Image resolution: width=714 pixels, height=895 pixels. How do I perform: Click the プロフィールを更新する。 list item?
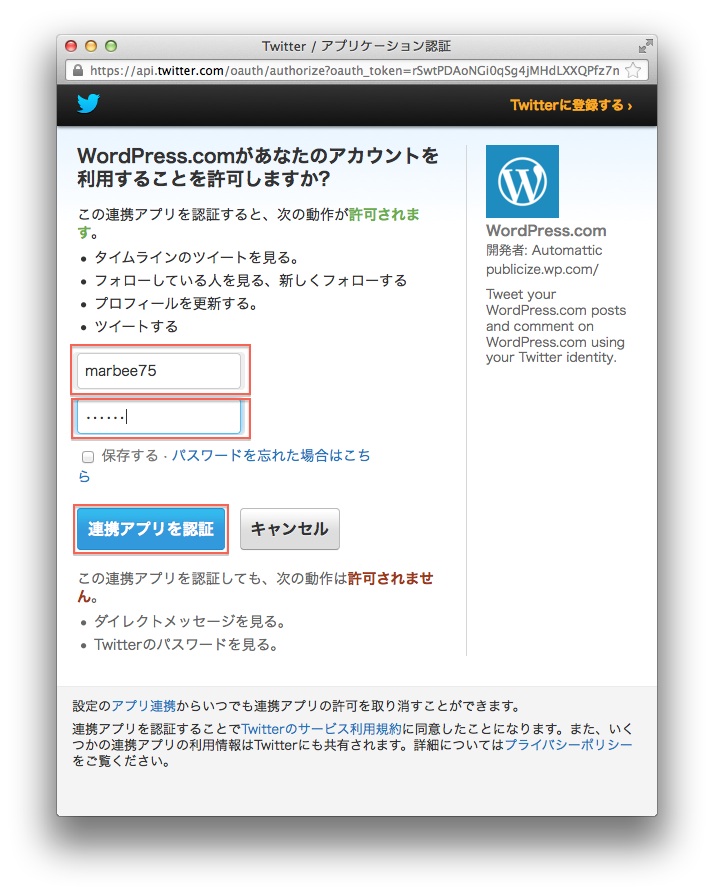pyautogui.click(x=177, y=303)
